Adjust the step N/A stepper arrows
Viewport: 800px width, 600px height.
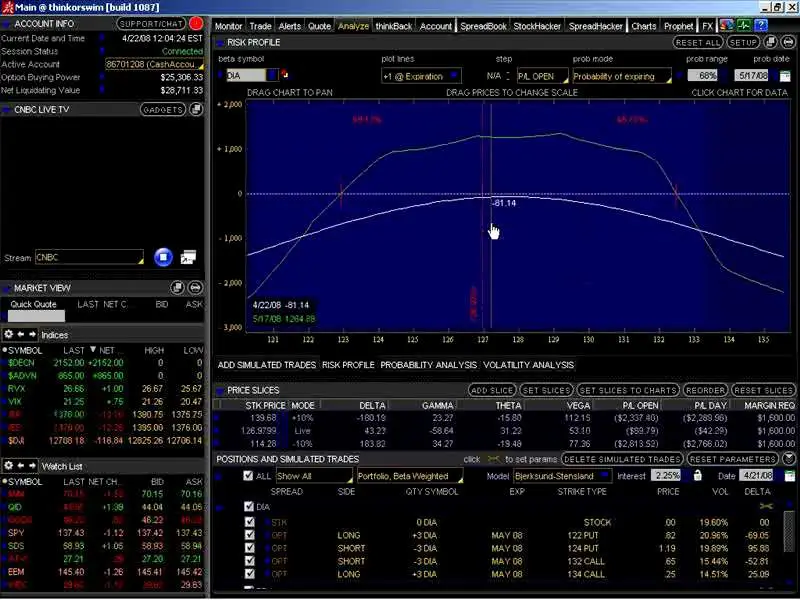[508, 76]
